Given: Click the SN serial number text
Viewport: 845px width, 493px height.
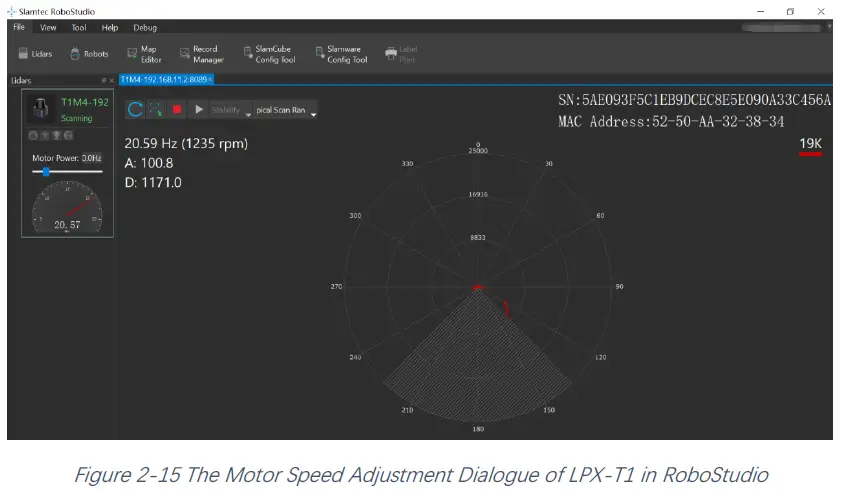Looking at the screenshot, I should (694, 100).
